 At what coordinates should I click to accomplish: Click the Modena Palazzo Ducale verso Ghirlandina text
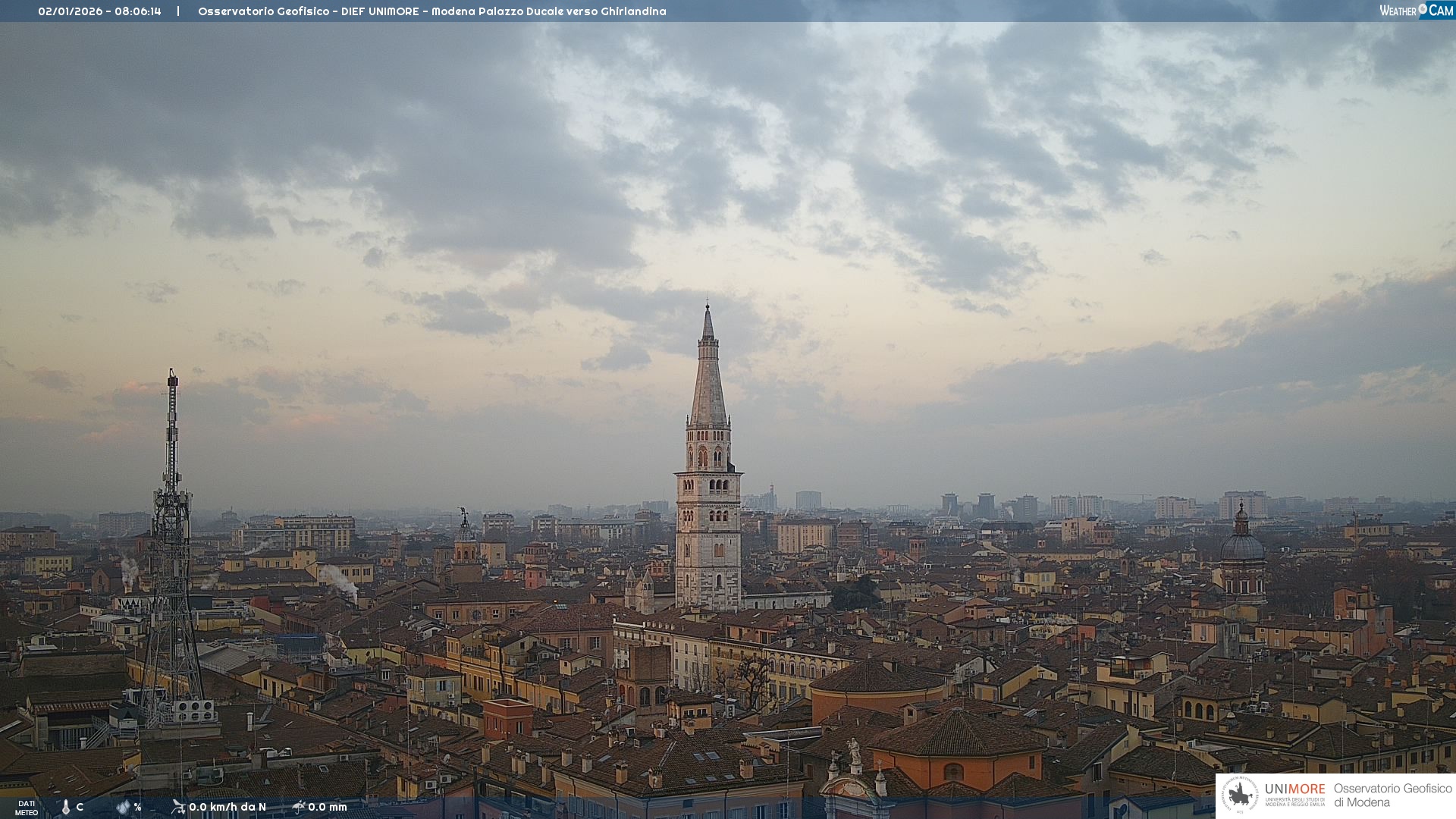point(548,11)
